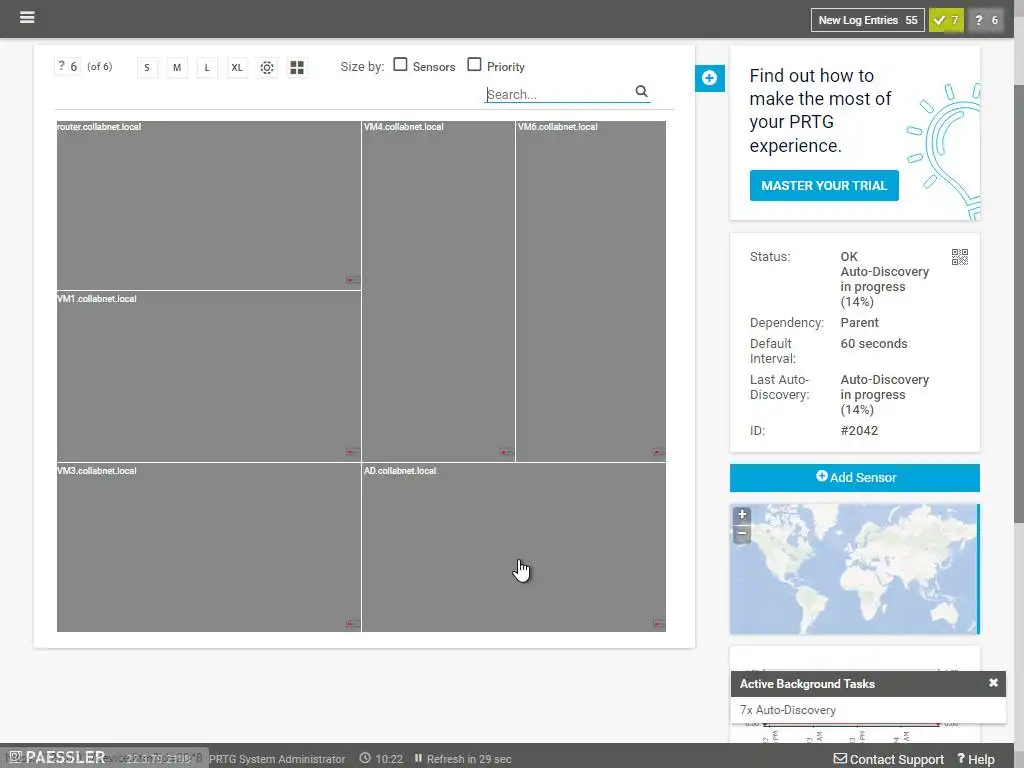This screenshot has width=1024, height=768.
Task: Click the red flag on VM6.collabnet.local tile
Action: [659, 452]
